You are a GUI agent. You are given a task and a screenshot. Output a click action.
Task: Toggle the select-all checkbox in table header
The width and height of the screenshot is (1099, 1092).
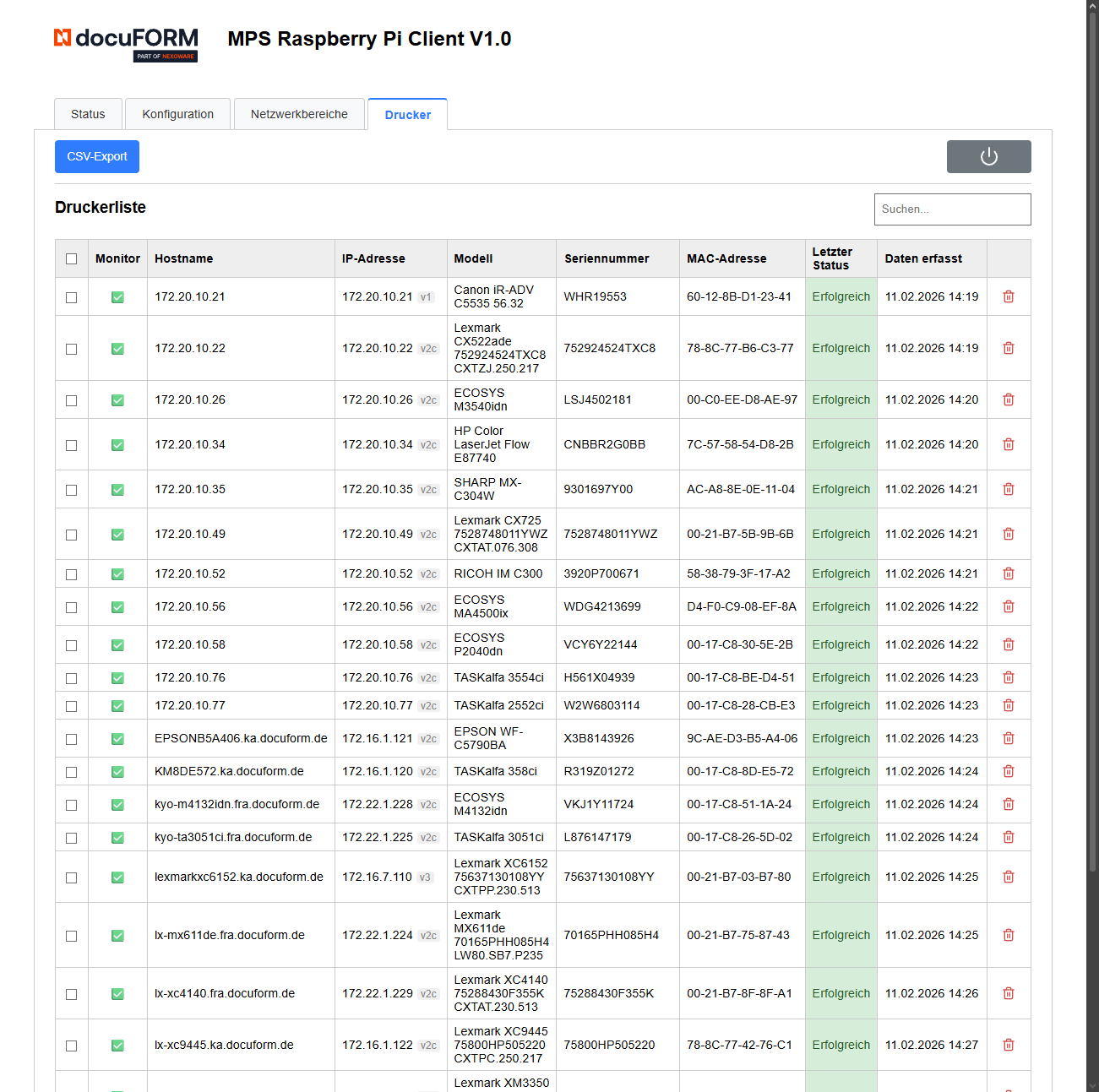pyautogui.click(x=71, y=258)
